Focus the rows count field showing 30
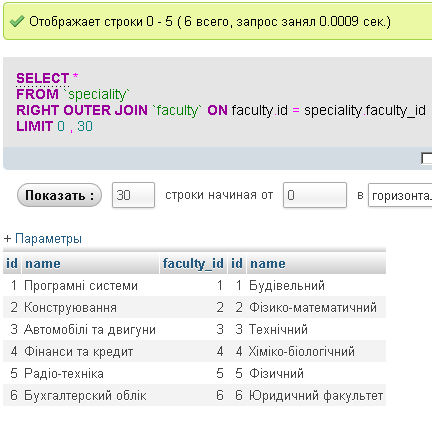432x421 pixels. (x=133, y=195)
